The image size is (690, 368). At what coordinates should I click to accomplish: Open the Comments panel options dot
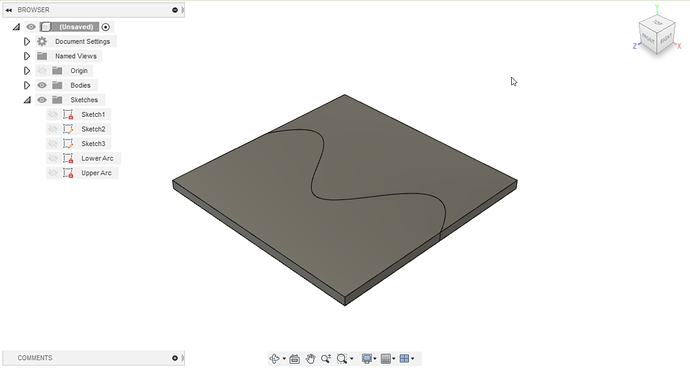point(175,358)
